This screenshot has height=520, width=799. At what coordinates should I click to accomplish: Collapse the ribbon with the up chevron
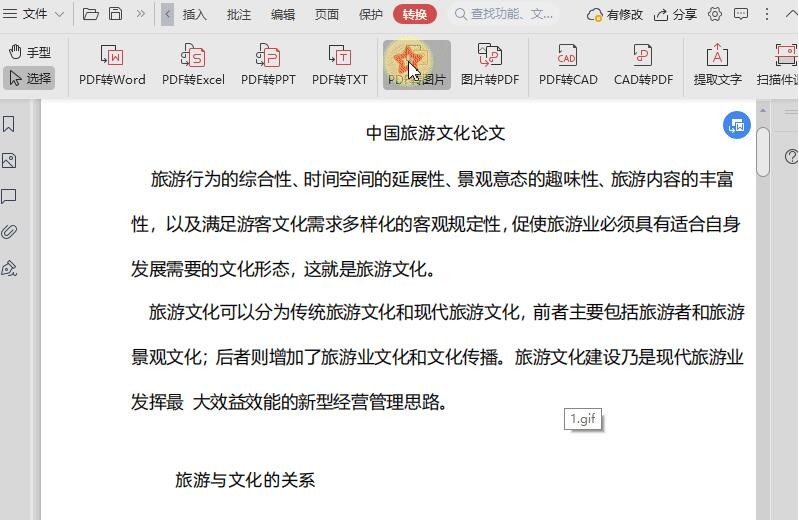(790, 14)
